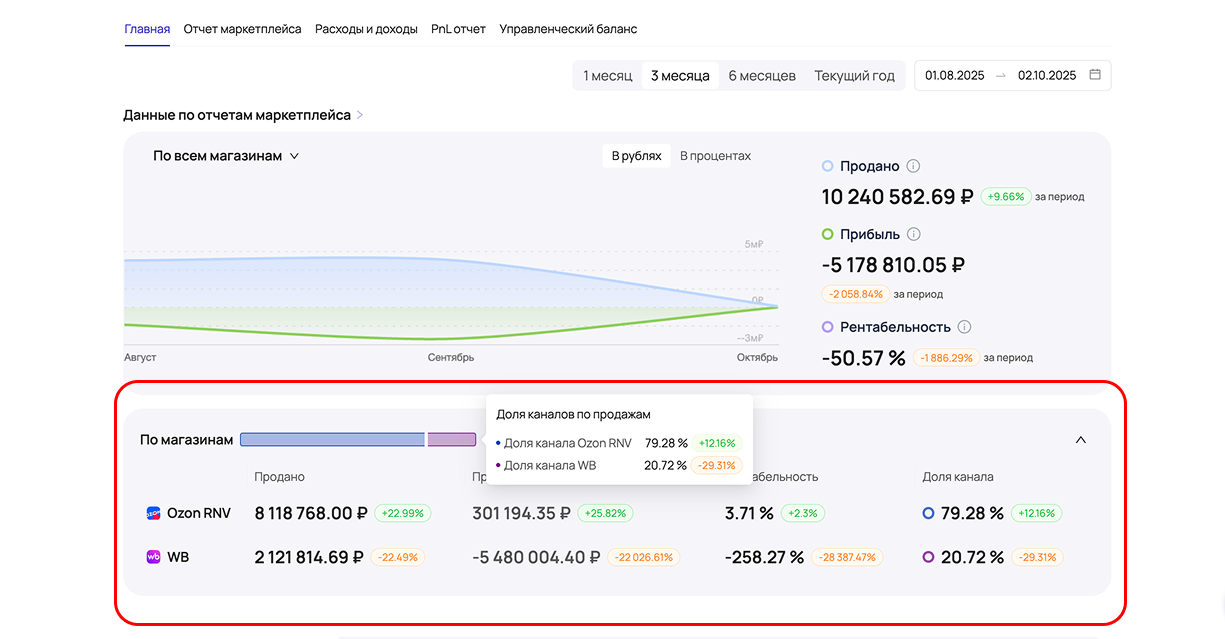Open the Отчет маркетплейса tab
The image size is (1225, 639).
coord(242,29)
